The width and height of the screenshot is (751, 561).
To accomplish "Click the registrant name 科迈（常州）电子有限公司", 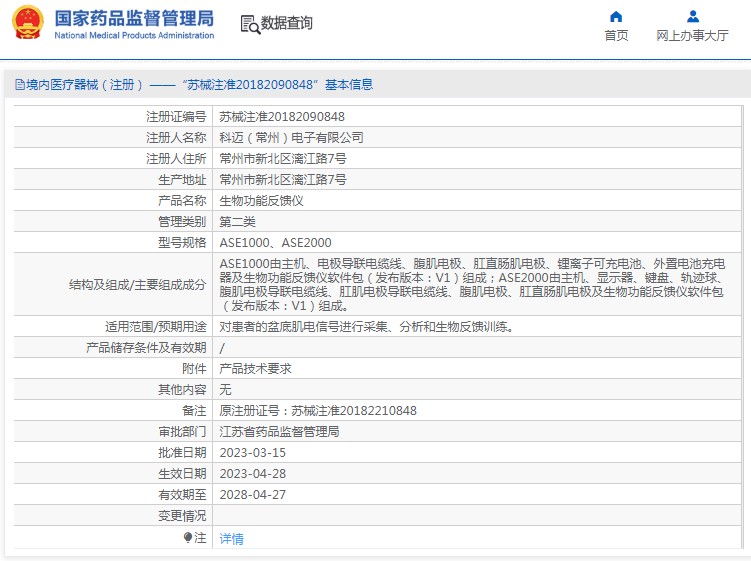I will pyautogui.click(x=291, y=137).
